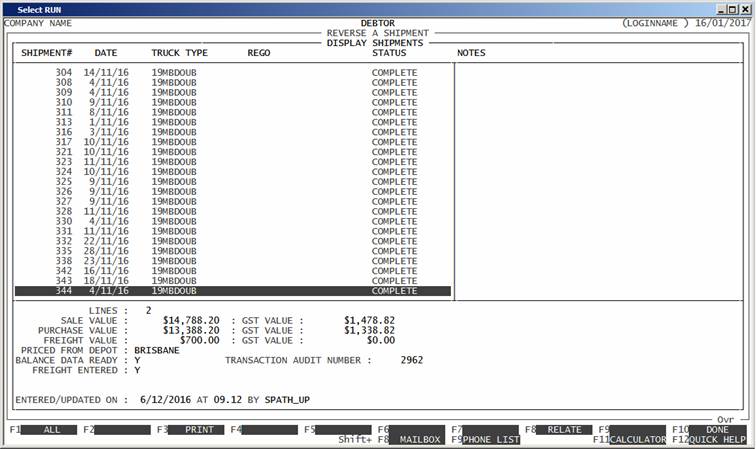Select shipment 331 row
The width and height of the screenshot is (756, 449).
[x=233, y=231]
